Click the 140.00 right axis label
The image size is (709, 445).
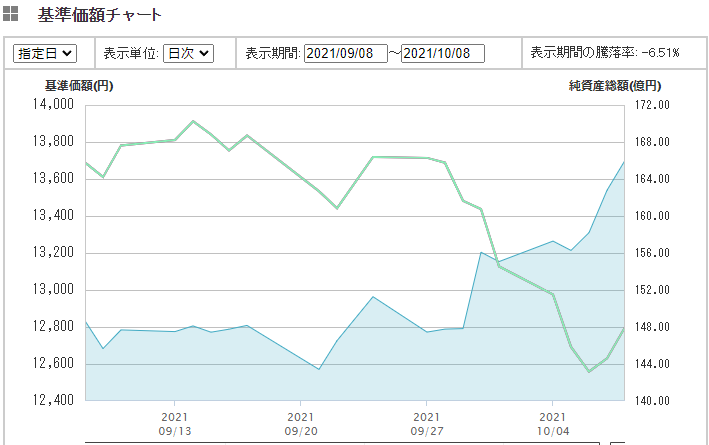[x=652, y=401]
